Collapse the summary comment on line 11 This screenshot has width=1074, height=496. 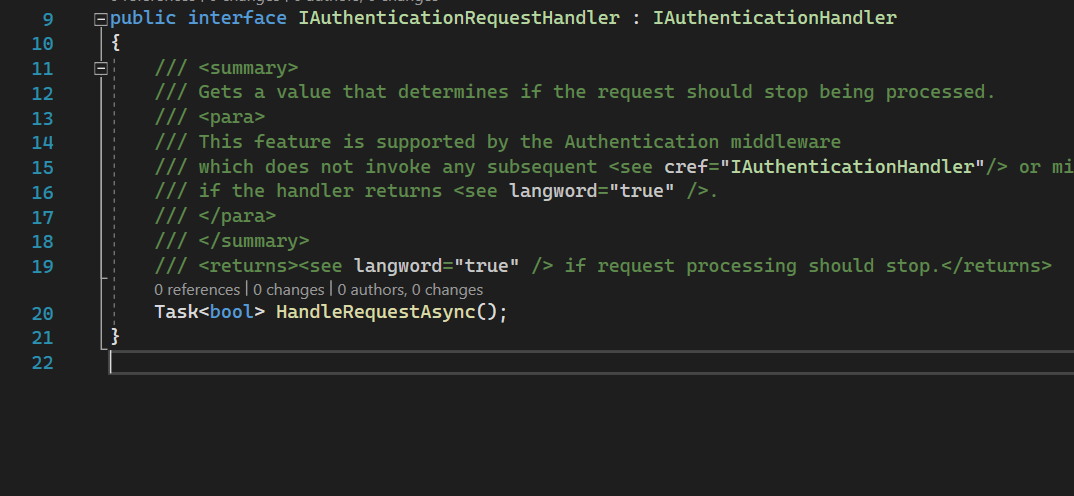click(x=101, y=69)
